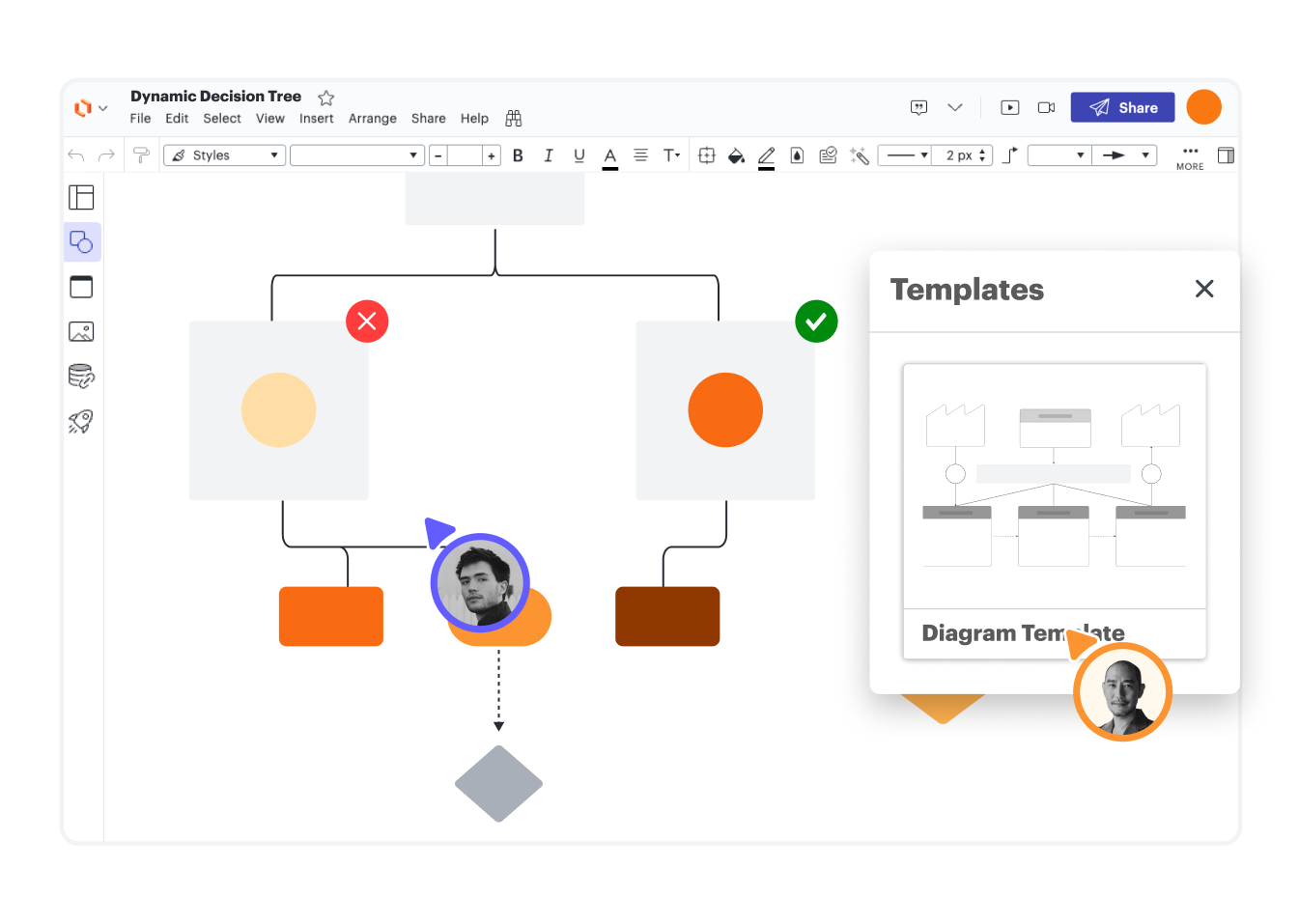Screen dimensions: 1299x924
Task: Toggle underline text formatting
Action: point(579,155)
